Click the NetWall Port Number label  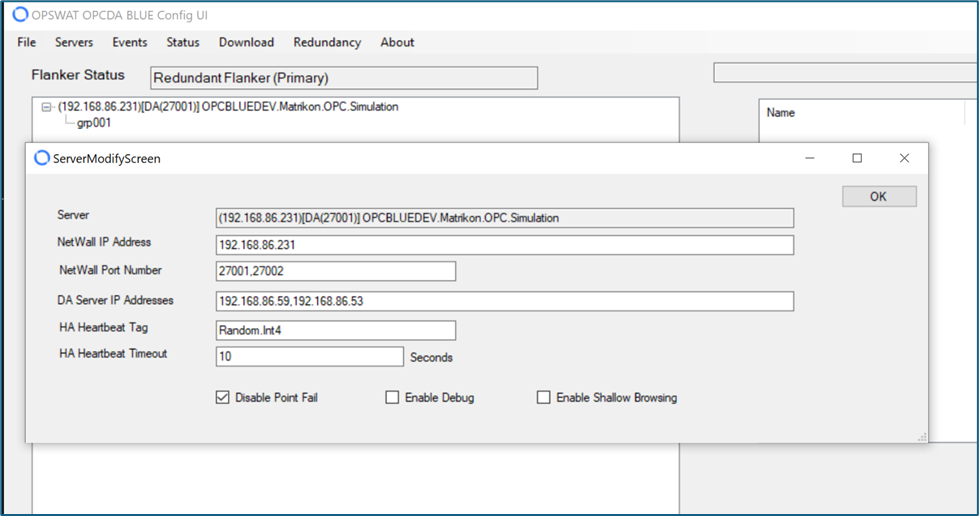111,270
